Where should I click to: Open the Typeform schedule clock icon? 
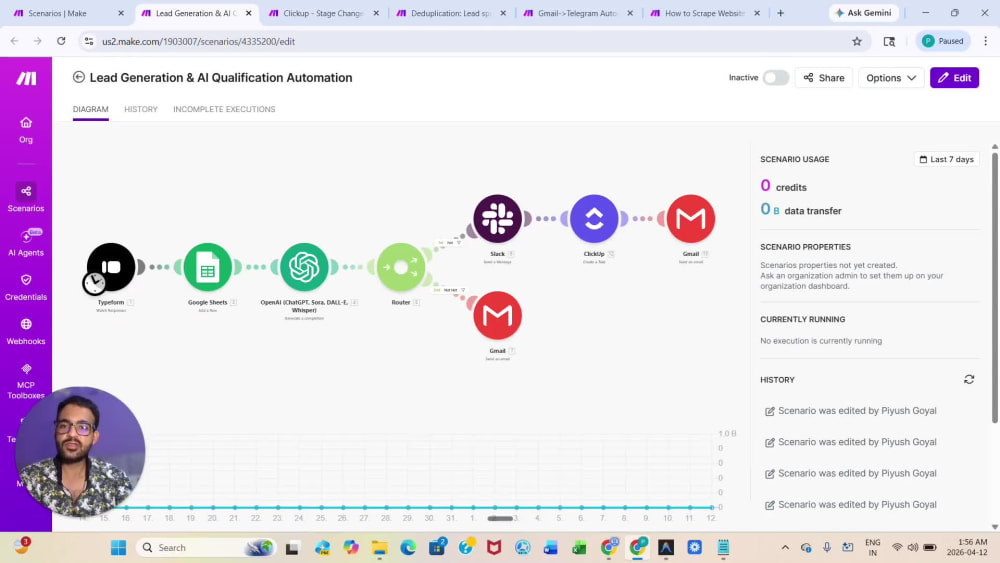[x=94, y=282]
